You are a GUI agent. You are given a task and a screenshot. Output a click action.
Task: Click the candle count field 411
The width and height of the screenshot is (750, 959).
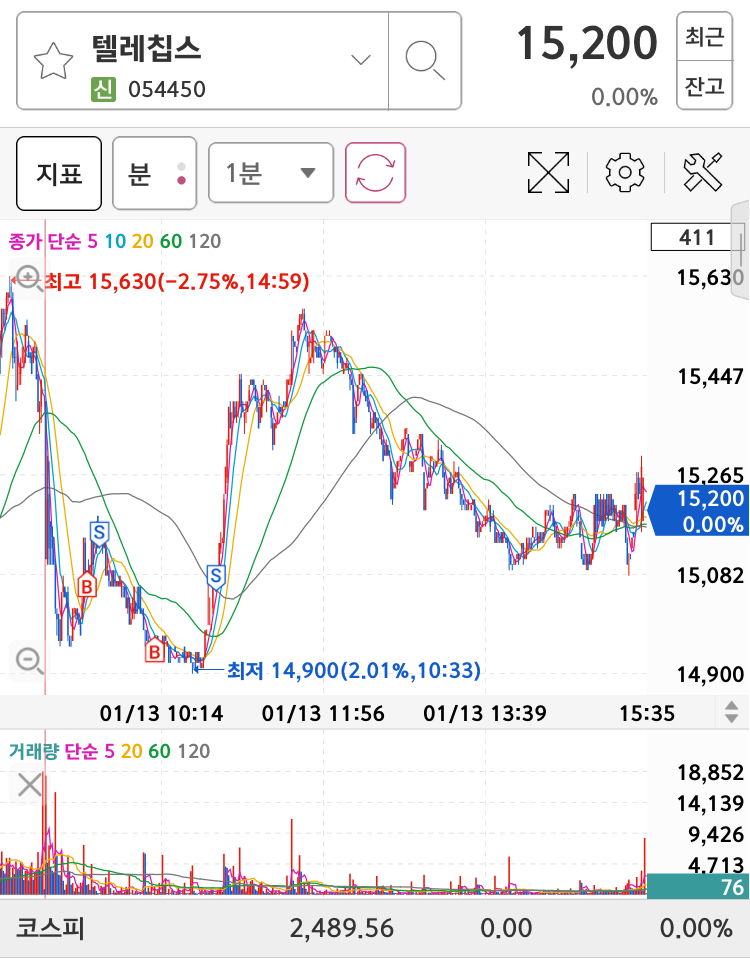[x=697, y=237]
